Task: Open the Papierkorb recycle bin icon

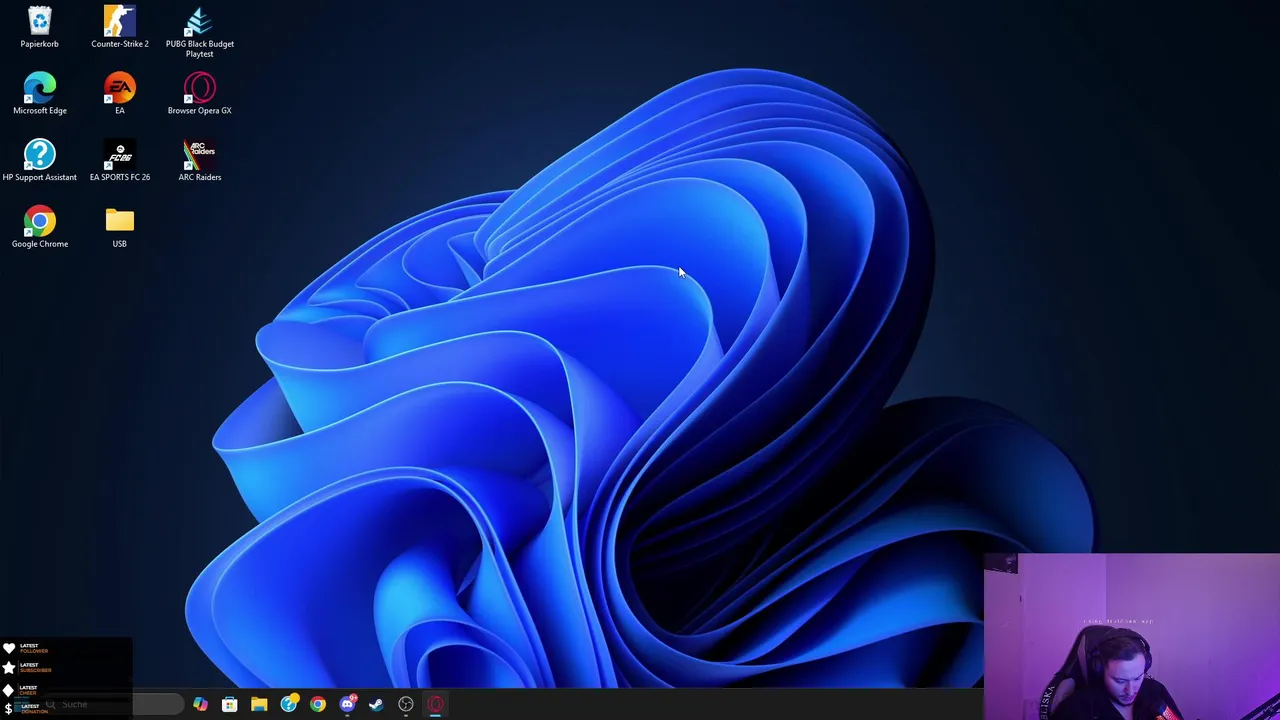Action: point(40,28)
